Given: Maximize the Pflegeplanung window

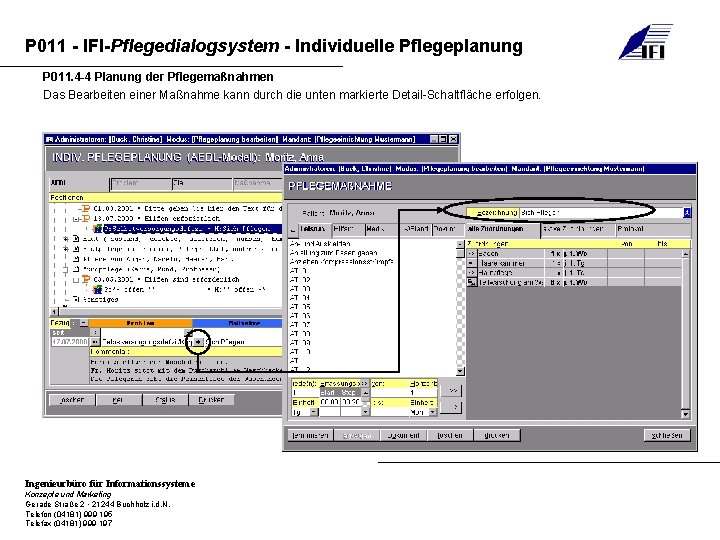Looking at the screenshot, I should coord(443,139).
